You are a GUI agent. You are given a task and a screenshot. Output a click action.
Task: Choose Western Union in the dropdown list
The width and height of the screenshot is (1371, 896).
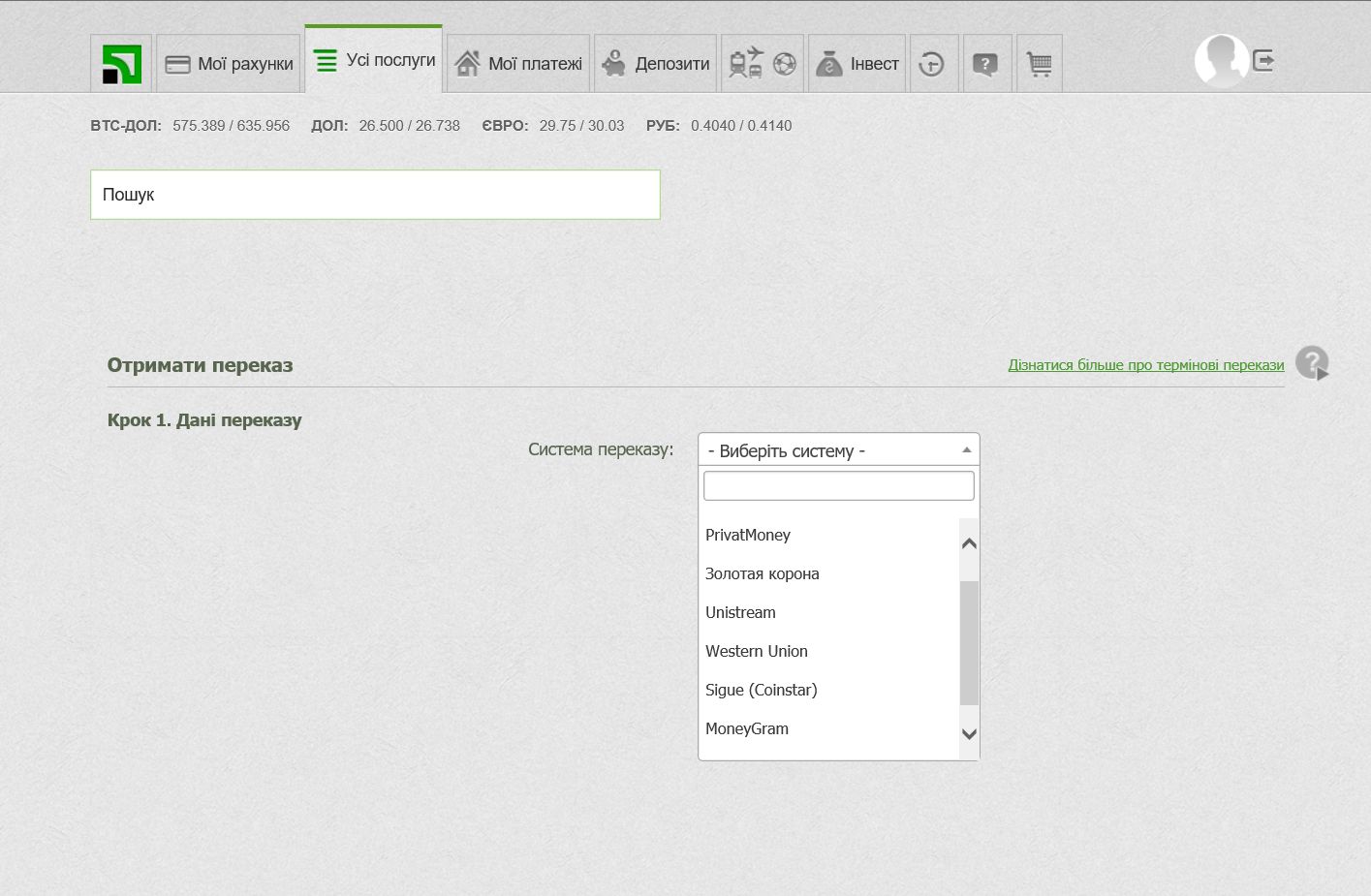coord(756,651)
